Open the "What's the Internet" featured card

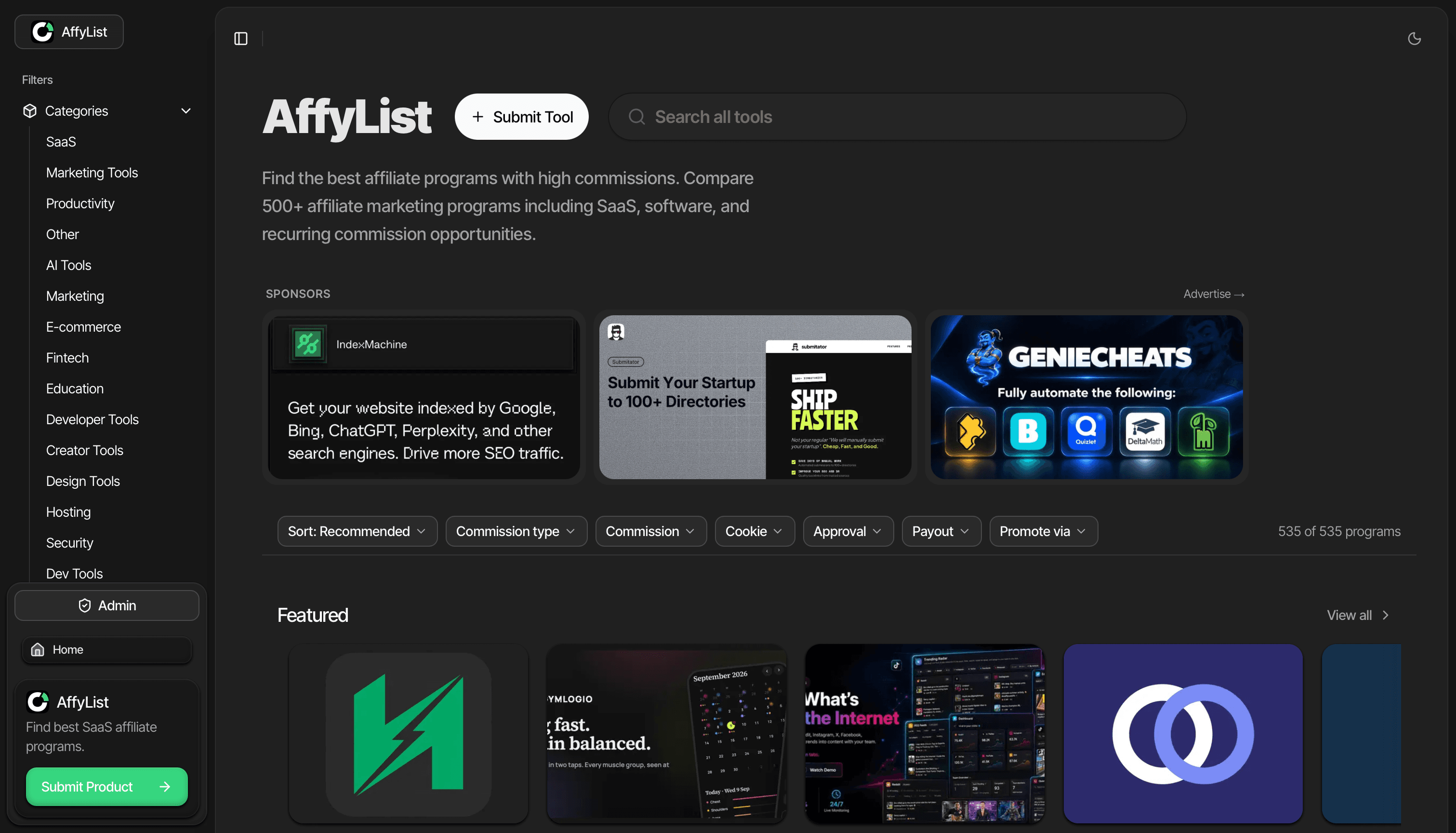point(925,734)
